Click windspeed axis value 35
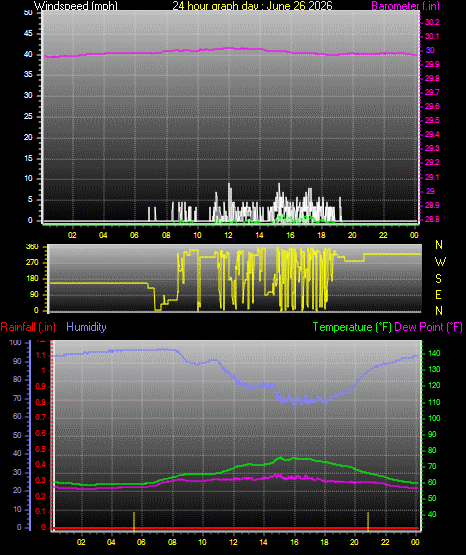The height and width of the screenshot is (555, 466). coord(28,74)
